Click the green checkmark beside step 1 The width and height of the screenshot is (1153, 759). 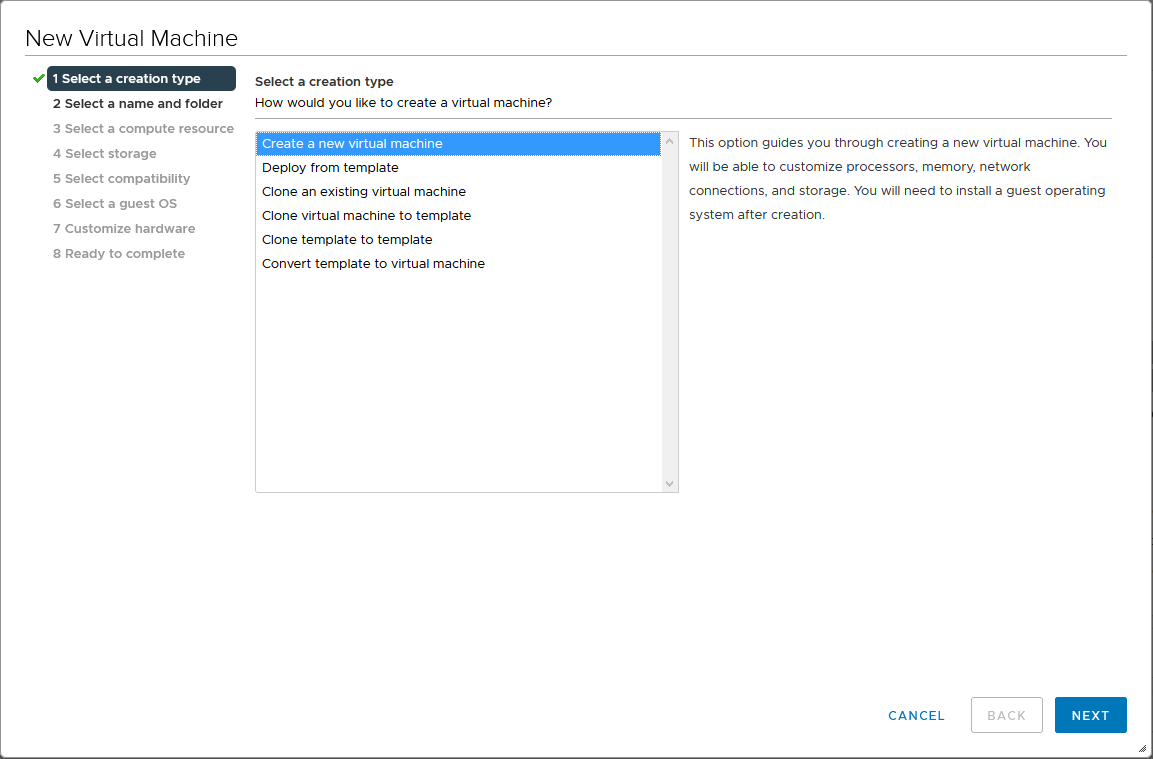tap(39, 78)
